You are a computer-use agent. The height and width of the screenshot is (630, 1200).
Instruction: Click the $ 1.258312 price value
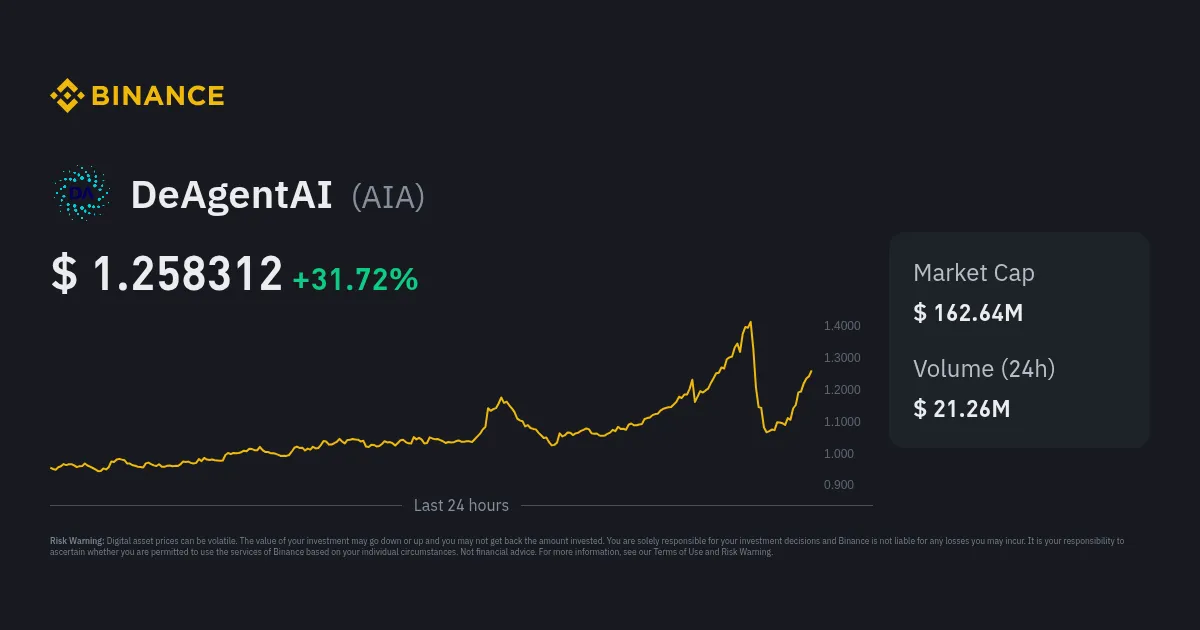tap(167, 275)
